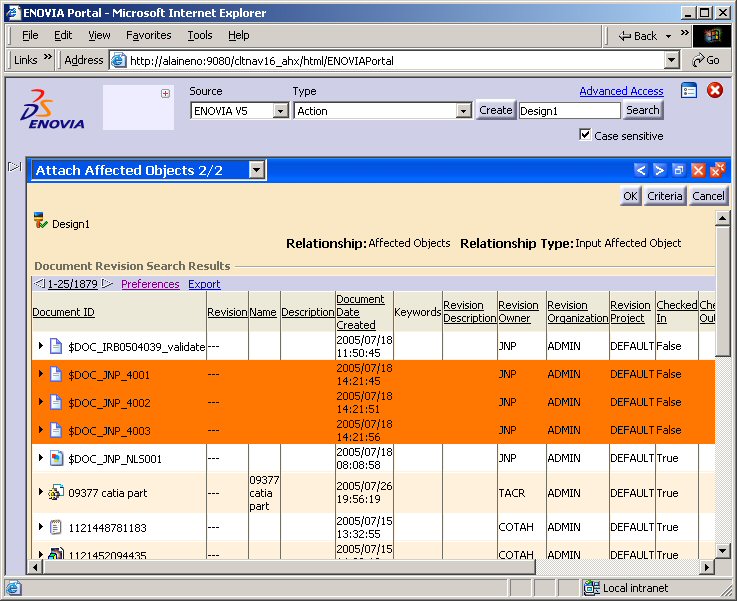Click the Create button
The height and width of the screenshot is (601, 737).
tap(496, 110)
